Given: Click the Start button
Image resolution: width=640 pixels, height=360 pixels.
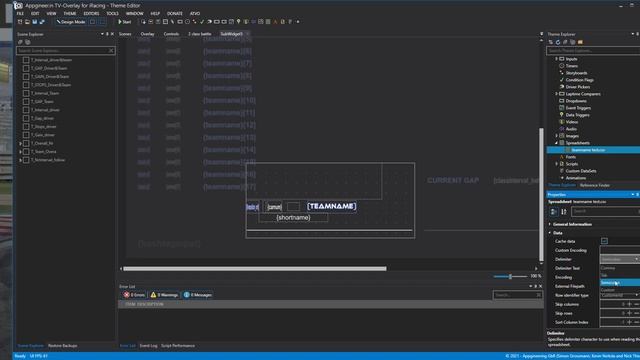Looking at the screenshot, I should coord(124,22).
